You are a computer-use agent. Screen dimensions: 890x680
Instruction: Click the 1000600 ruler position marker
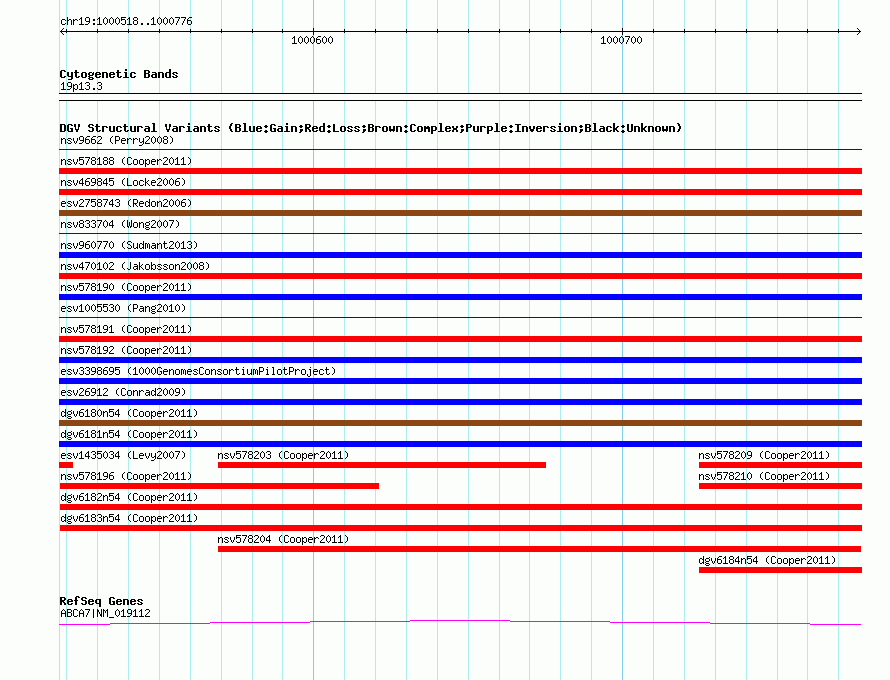[312, 40]
